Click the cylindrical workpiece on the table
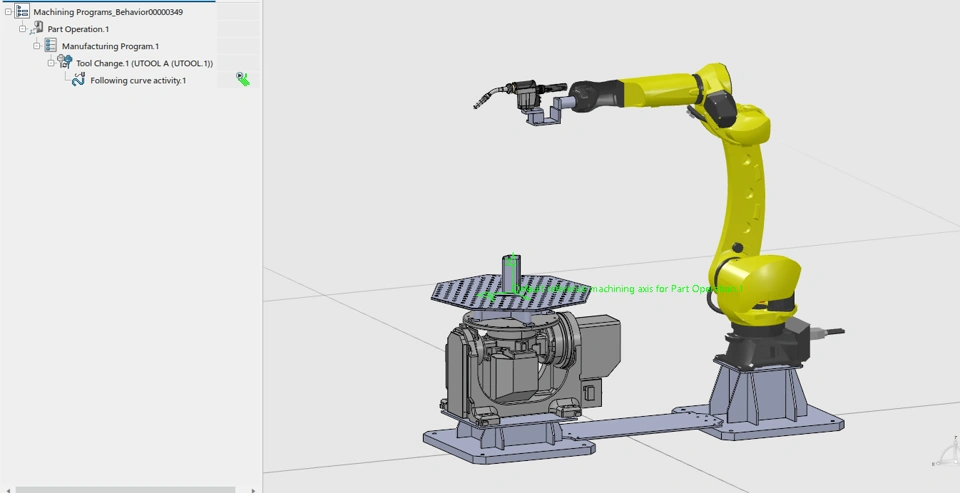 511,273
